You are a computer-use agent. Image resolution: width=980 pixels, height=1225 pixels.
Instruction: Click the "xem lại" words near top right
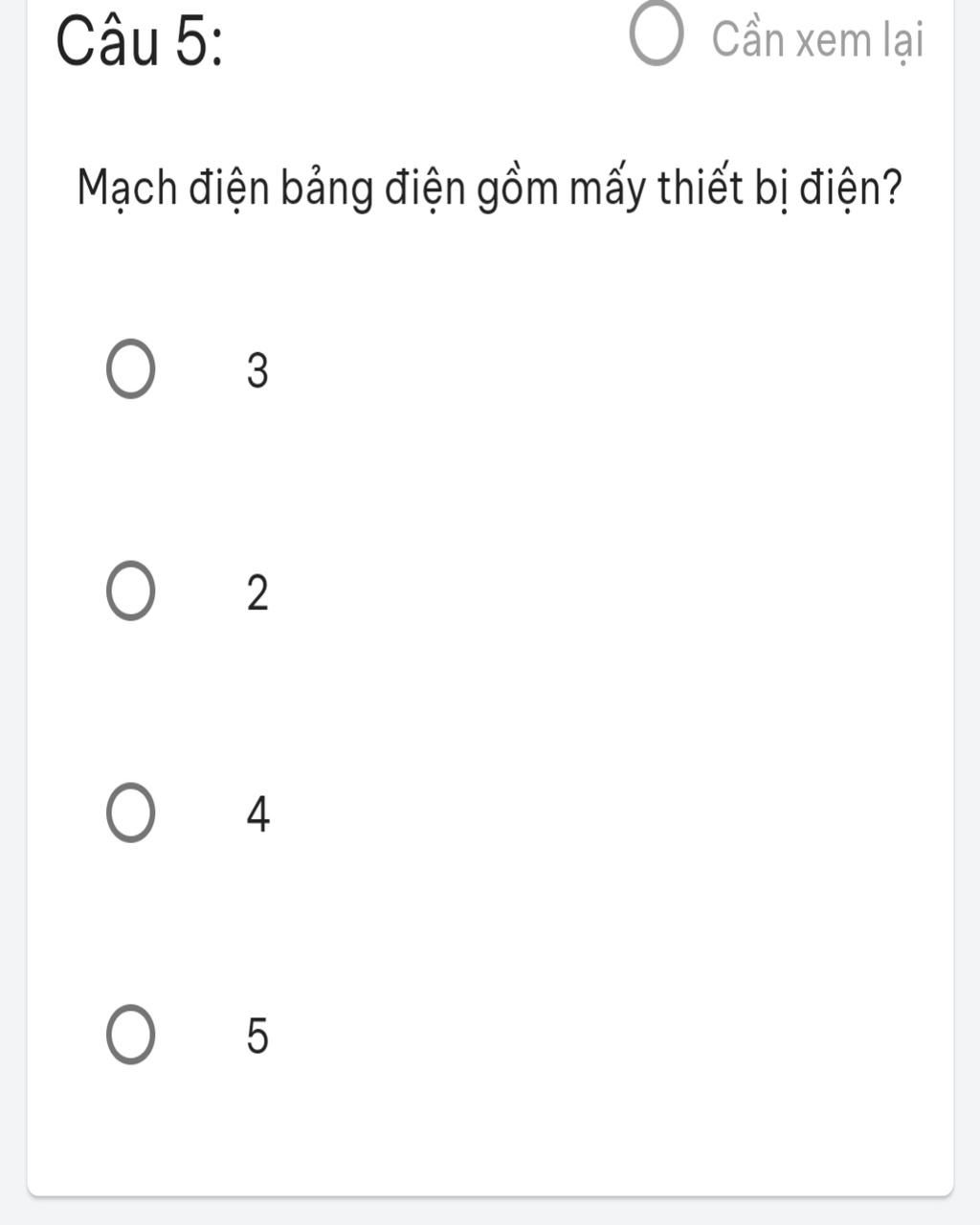point(861,42)
